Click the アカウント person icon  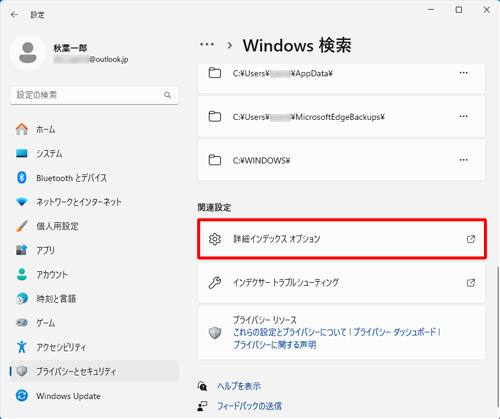[22, 274]
